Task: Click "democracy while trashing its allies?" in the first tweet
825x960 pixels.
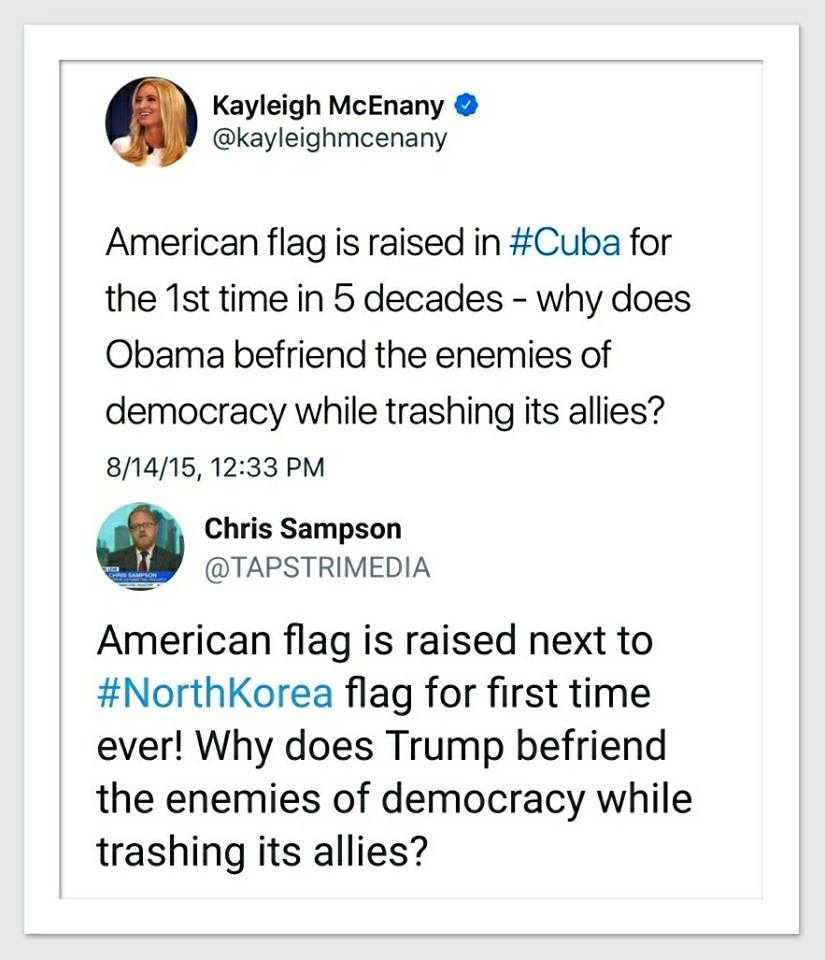Action: tap(385, 410)
